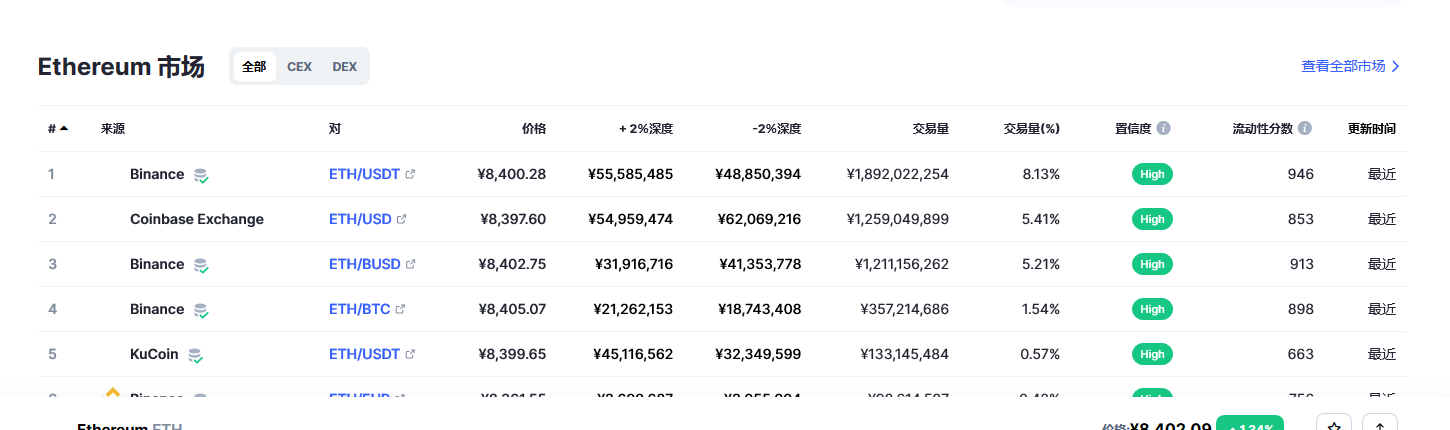Image resolution: width=1450 pixels, height=430 pixels.
Task: Click the info icon beside 流动性分数
Action: pos(1305,129)
